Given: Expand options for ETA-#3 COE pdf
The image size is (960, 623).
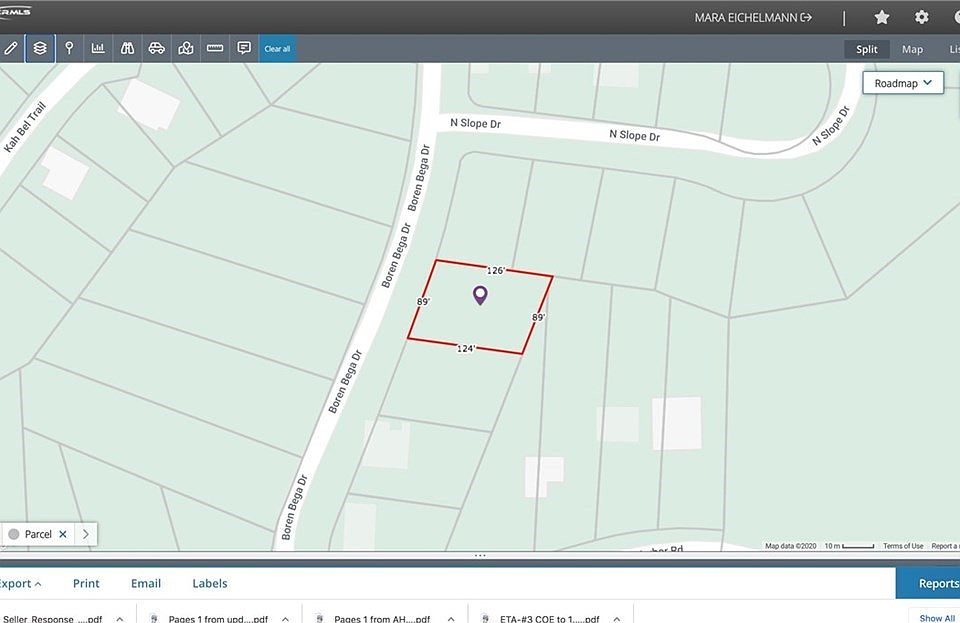Looking at the screenshot, I should pyautogui.click(x=617, y=619).
